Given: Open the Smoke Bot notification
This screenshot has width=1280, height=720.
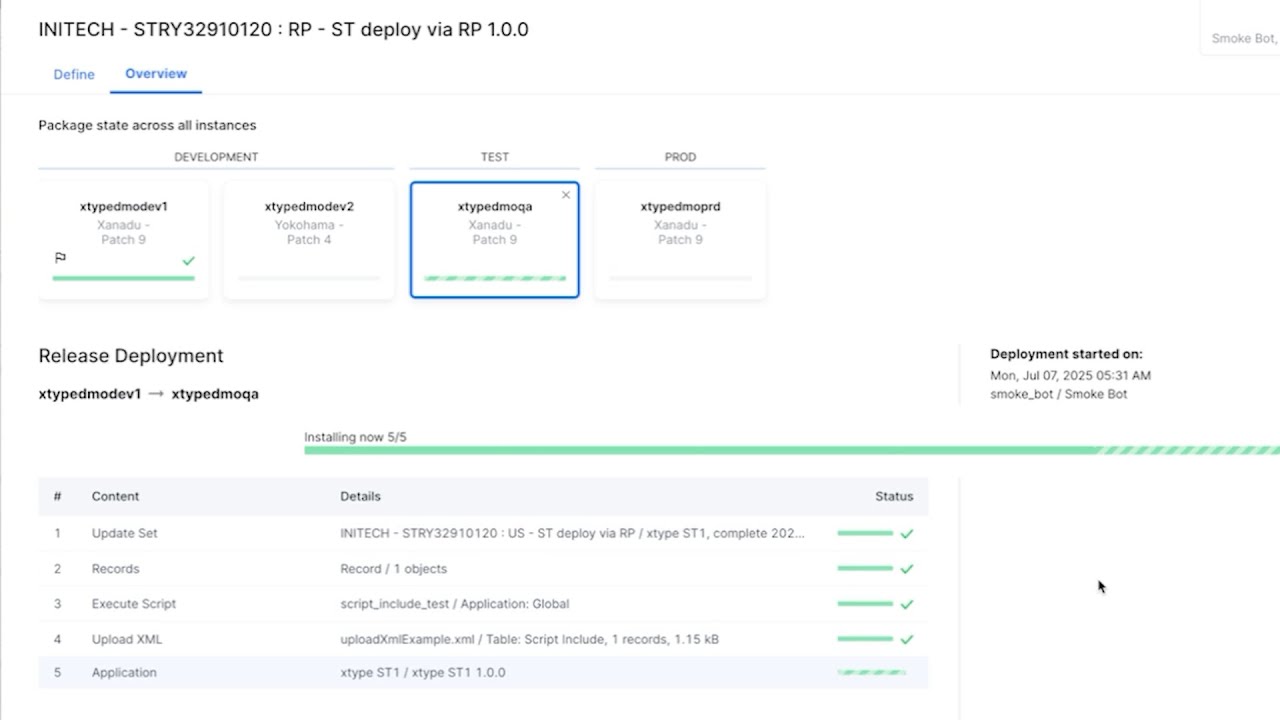Looking at the screenshot, I should tap(1243, 38).
